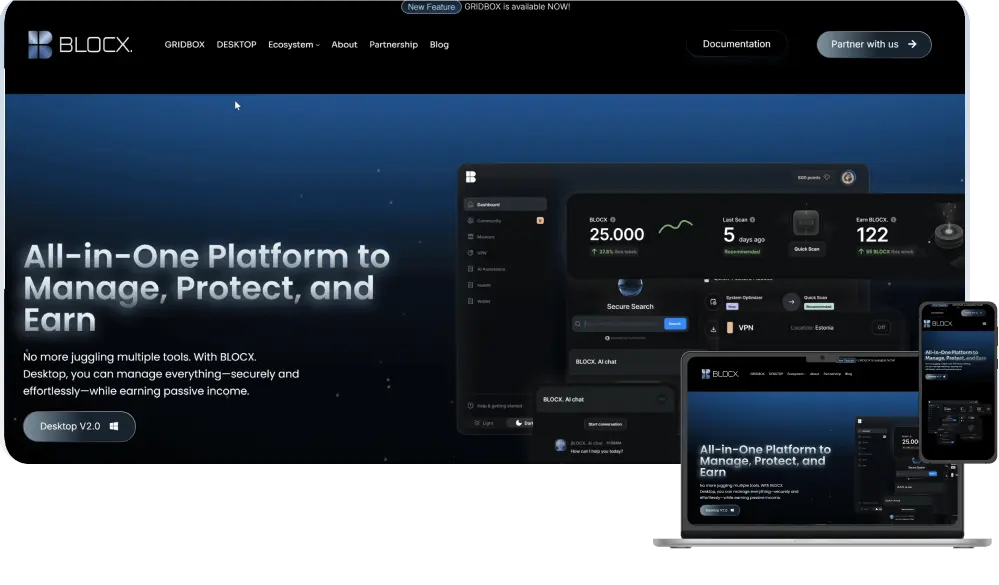Select Health in the mockup sidebar

[479, 285]
